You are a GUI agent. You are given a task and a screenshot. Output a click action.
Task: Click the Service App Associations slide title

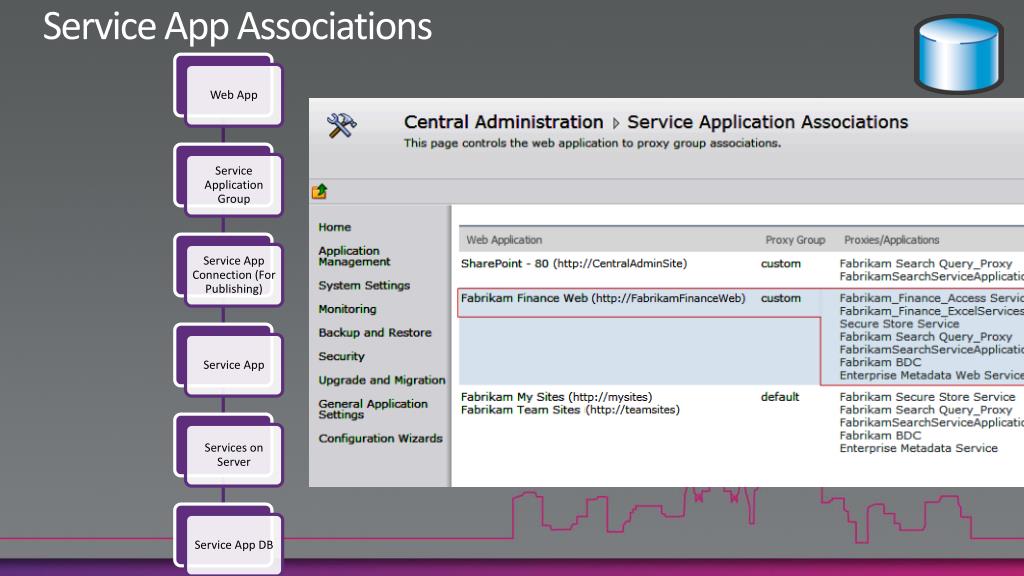pyautogui.click(x=237, y=27)
